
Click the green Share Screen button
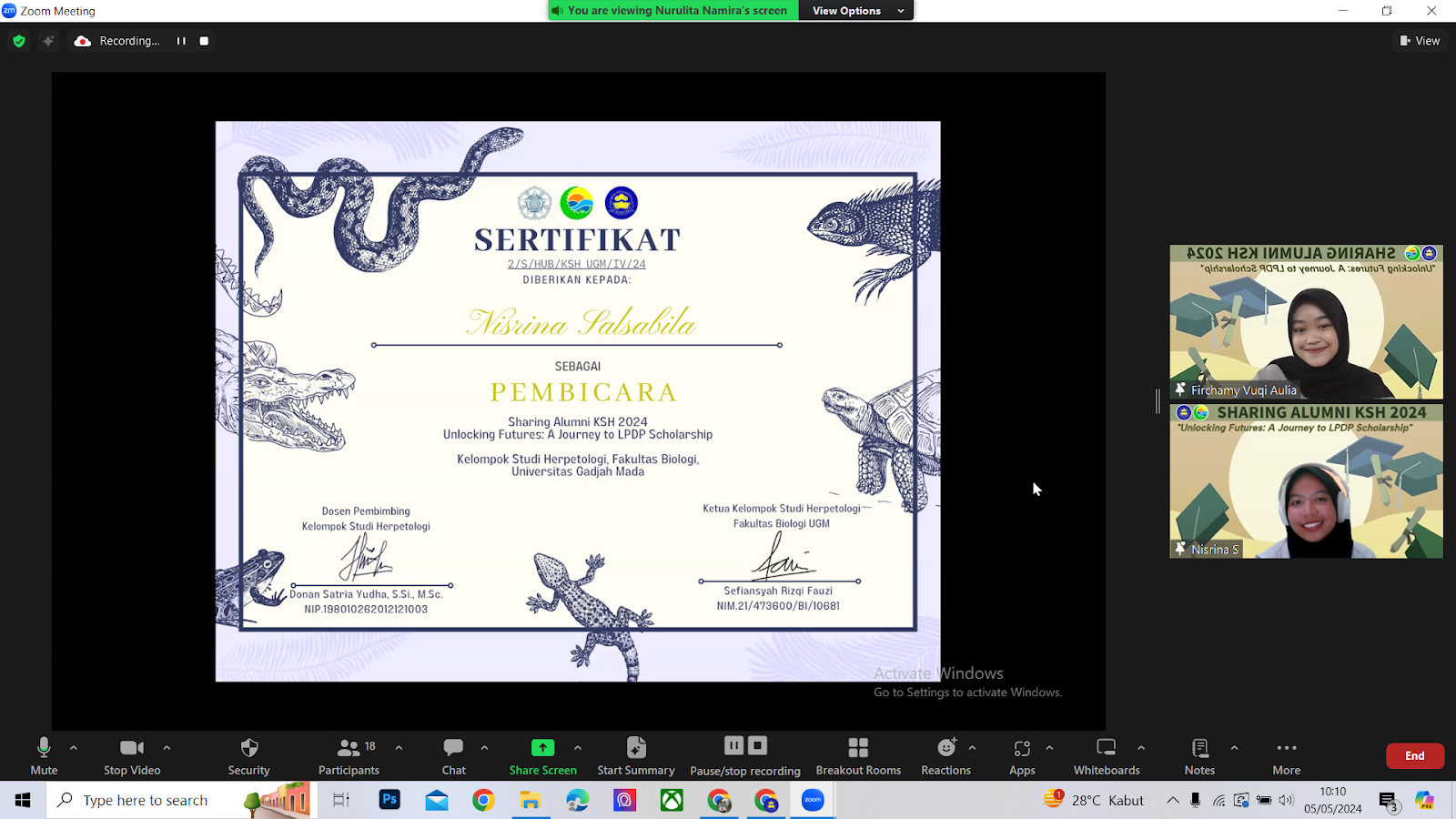pyautogui.click(x=542, y=756)
